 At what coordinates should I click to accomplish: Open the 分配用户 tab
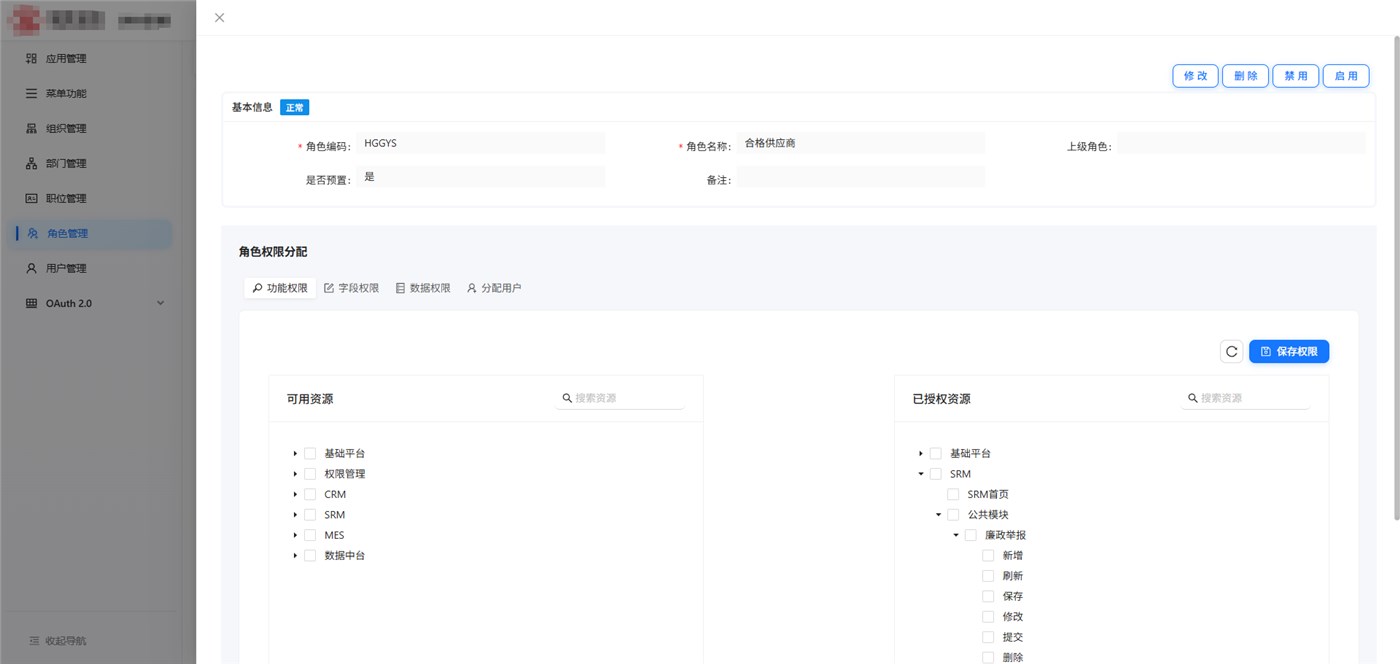494,288
